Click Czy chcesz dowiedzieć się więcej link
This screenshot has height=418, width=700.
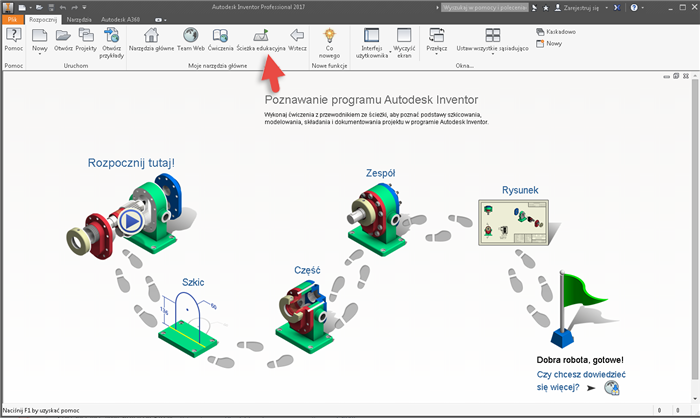tap(581, 380)
